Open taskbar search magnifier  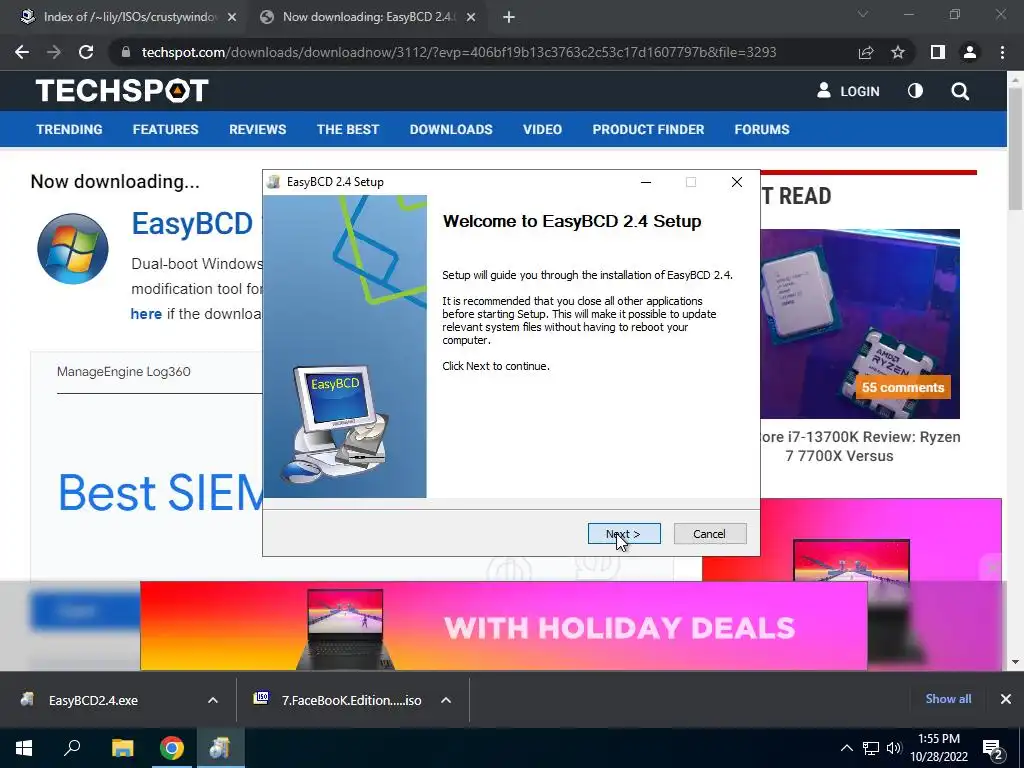click(72, 748)
